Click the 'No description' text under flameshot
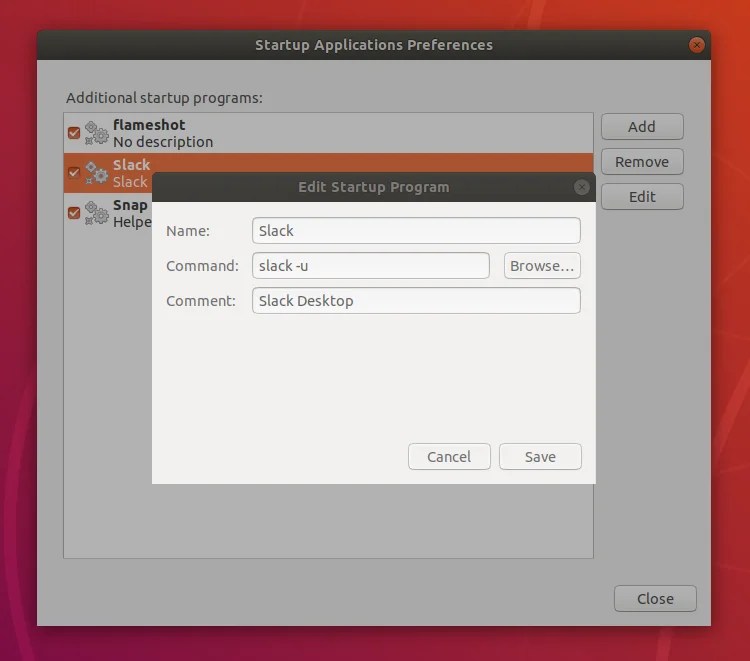Image resolution: width=750 pixels, height=661 pixels. [x=163, y=142]
